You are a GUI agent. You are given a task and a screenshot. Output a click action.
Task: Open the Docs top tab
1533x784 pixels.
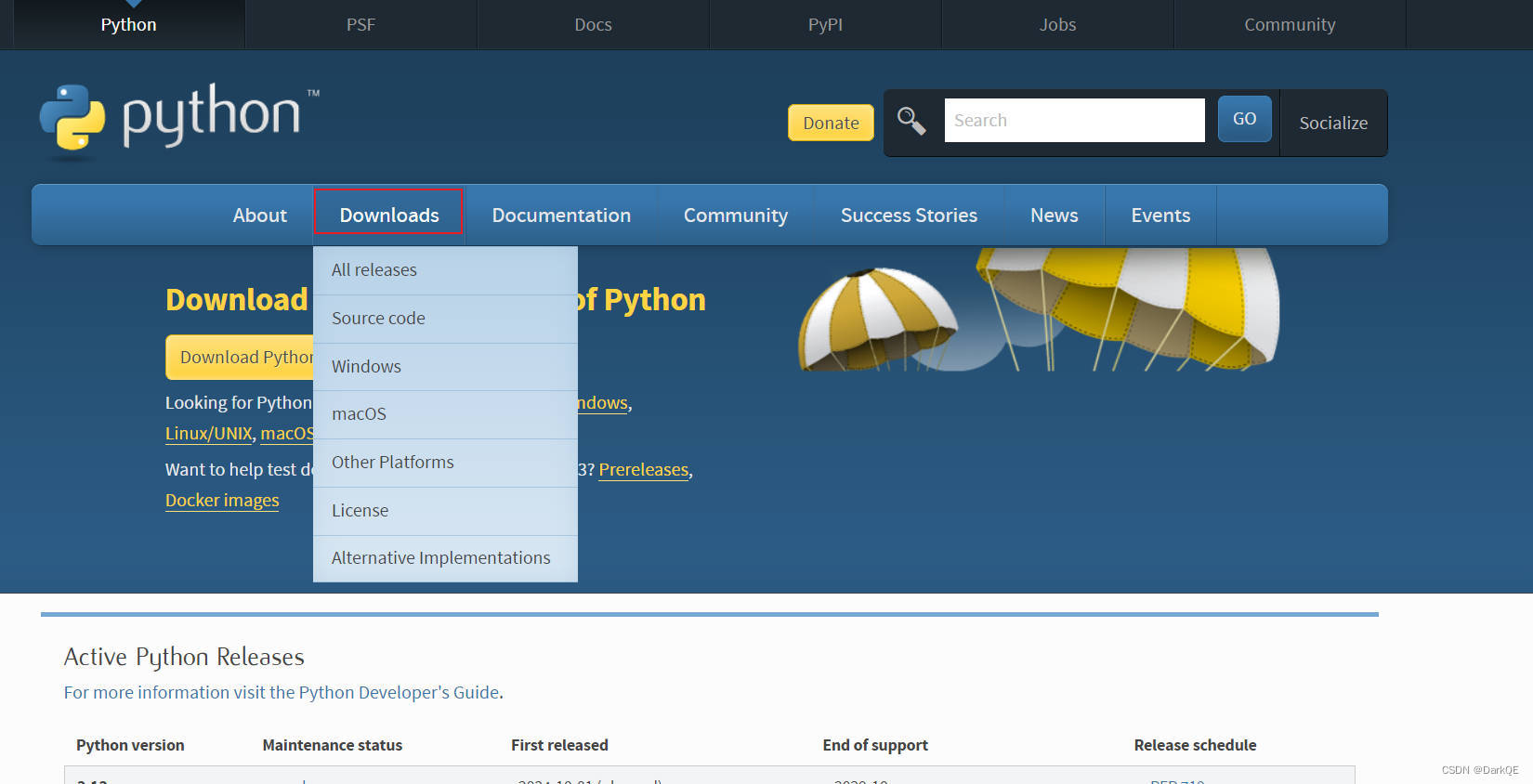coord(593,24)
